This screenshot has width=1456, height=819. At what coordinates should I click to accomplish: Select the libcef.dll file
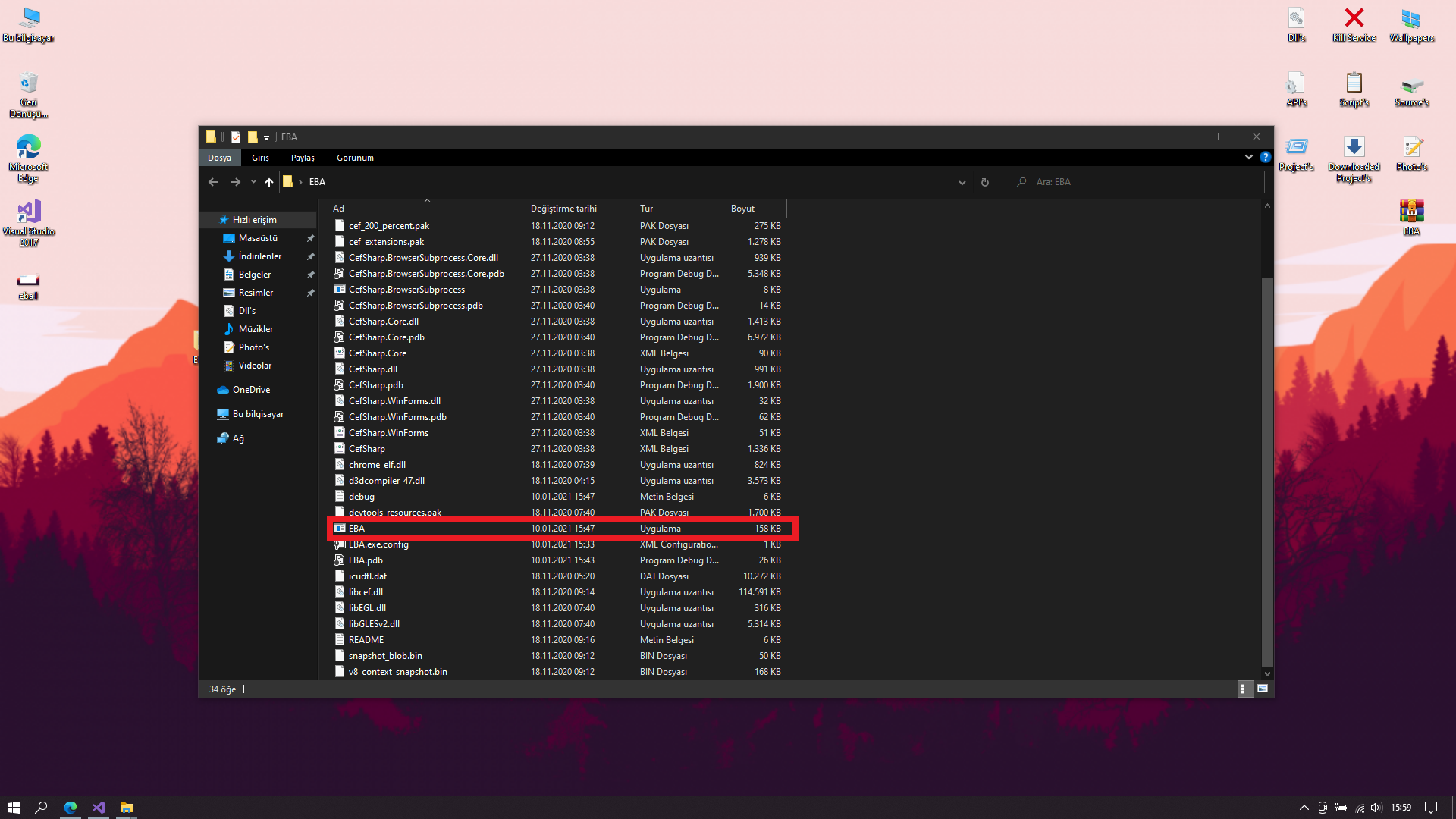366,592
